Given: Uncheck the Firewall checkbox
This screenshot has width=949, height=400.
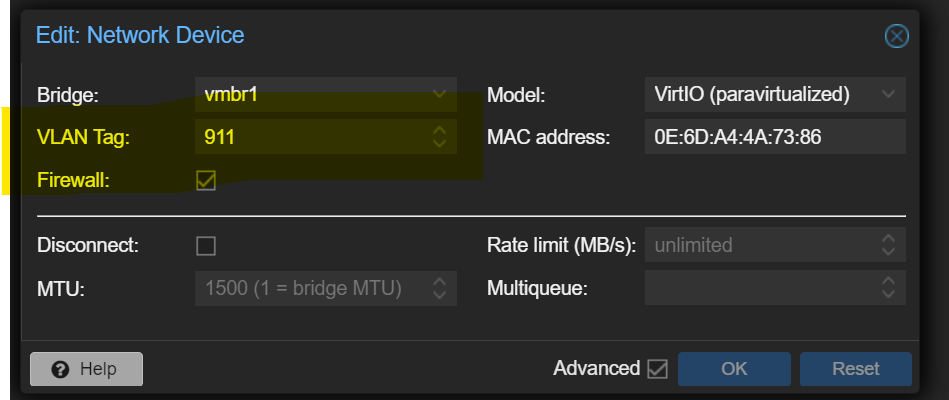Looking at the screenshot, I should point(206,180).
